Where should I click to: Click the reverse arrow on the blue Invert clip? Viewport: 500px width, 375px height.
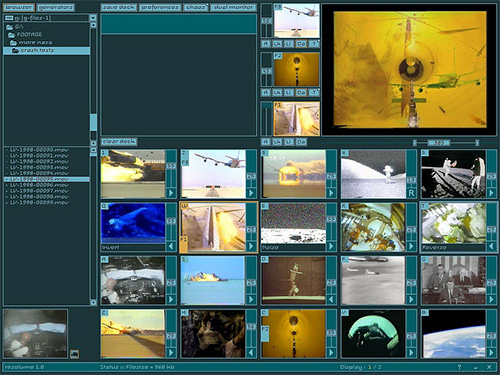click(x=171, y=246)
